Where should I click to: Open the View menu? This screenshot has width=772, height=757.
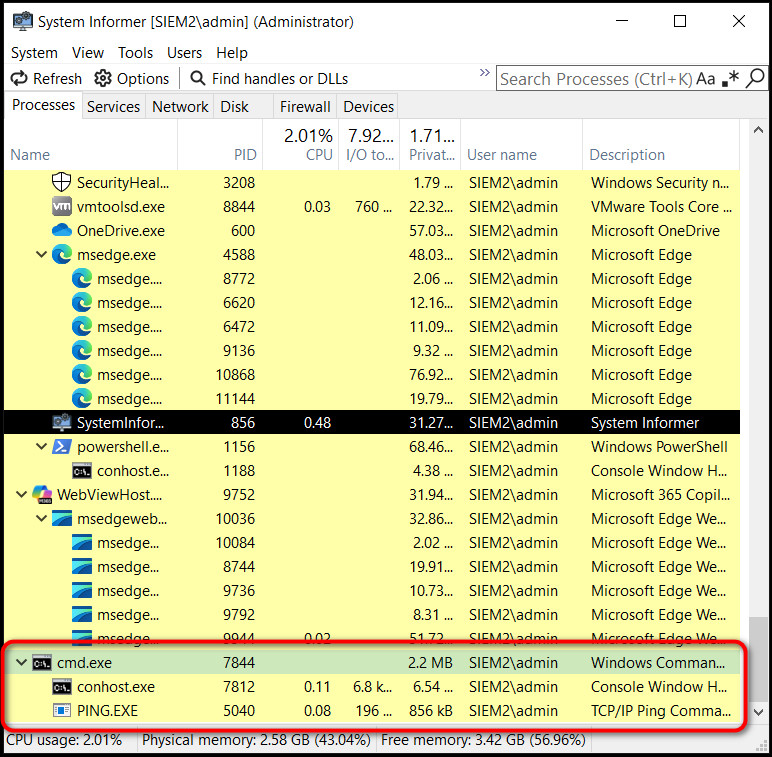88,53
